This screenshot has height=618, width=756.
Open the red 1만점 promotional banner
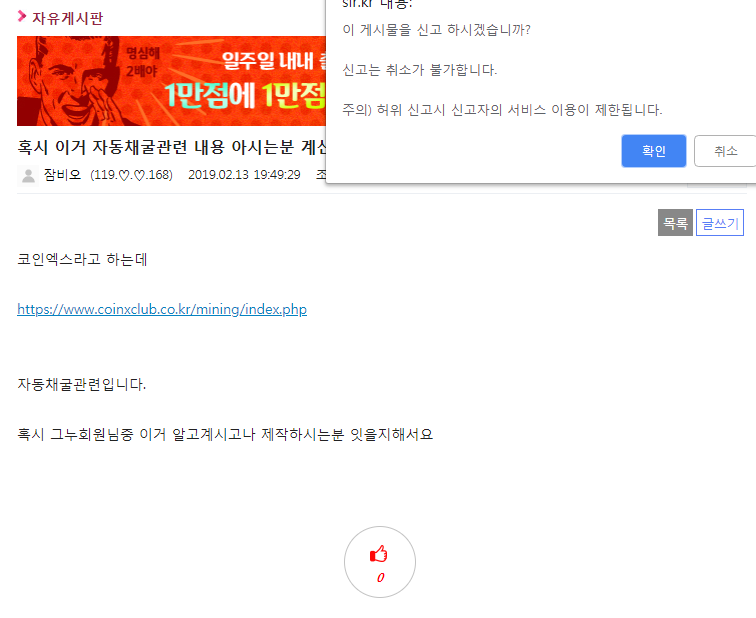coord(171,81)
